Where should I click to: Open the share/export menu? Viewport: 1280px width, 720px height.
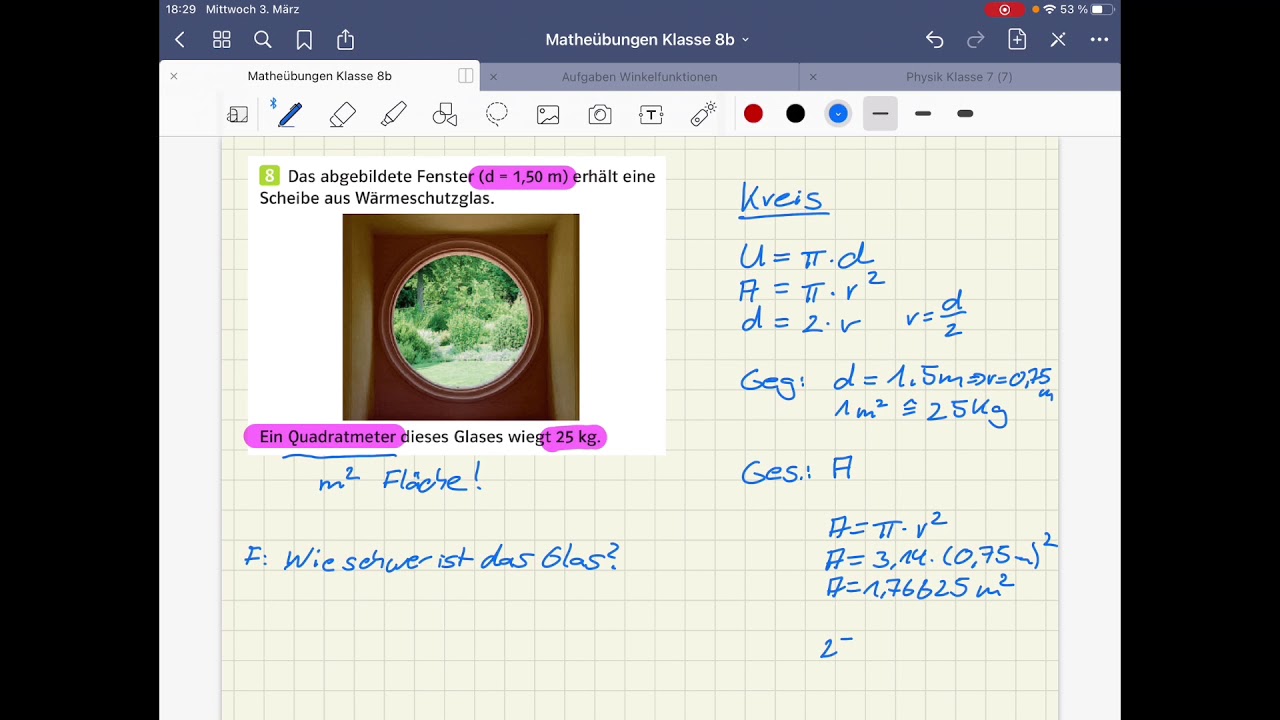(x=345, y=39)
